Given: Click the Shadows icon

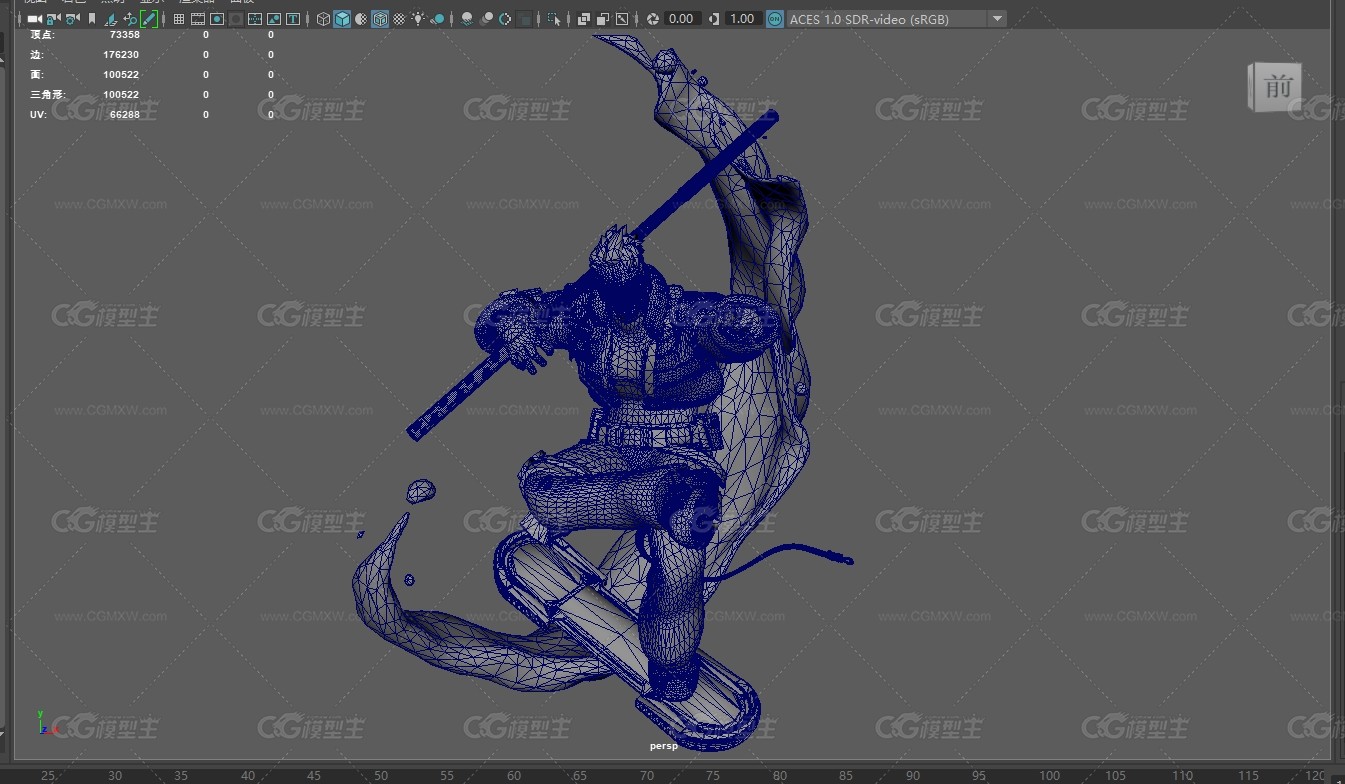Looking at the screenshot, I should pos(438,19).
